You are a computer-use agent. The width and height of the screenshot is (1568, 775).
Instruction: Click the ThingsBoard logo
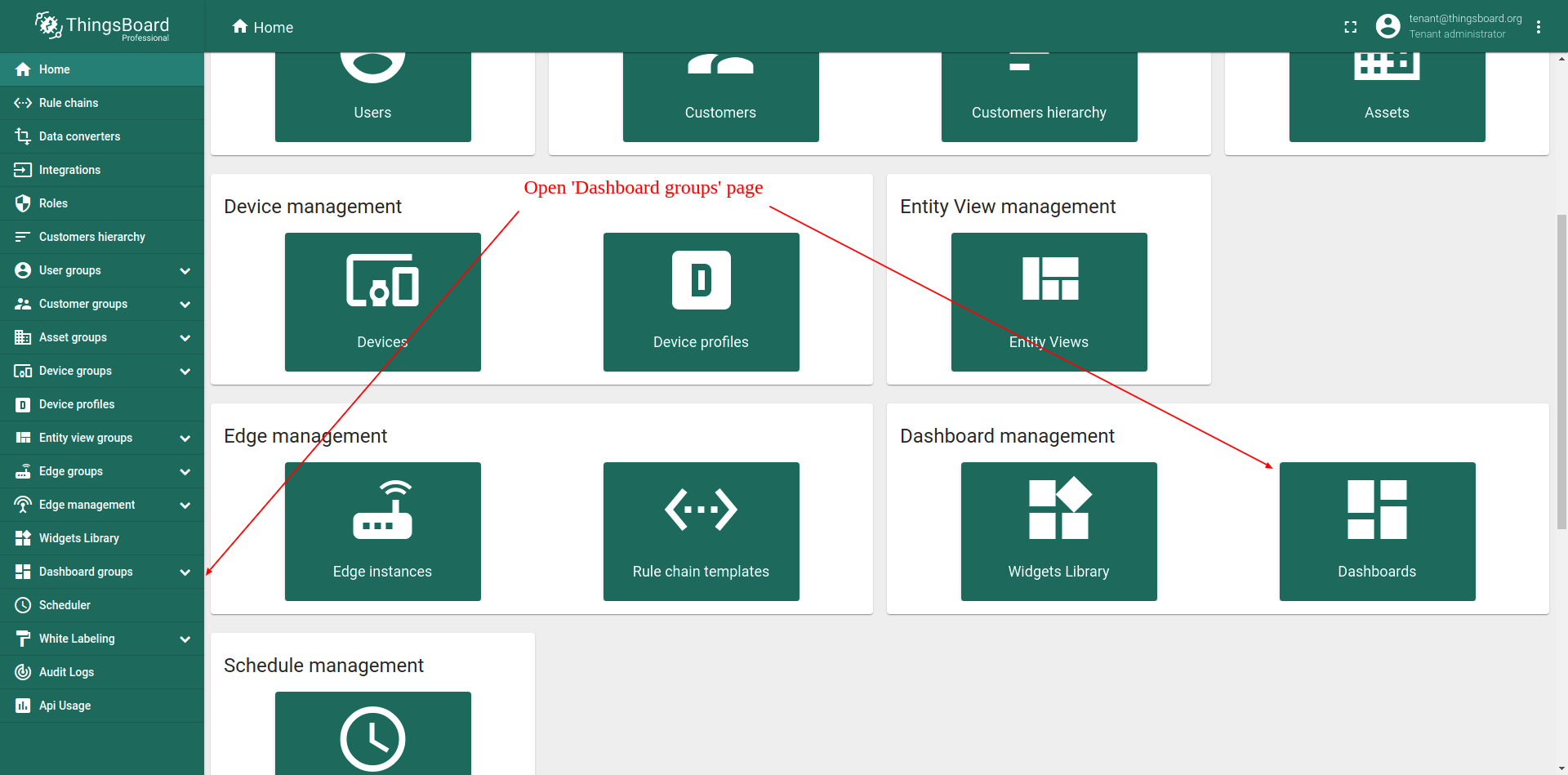click(102, 26)
